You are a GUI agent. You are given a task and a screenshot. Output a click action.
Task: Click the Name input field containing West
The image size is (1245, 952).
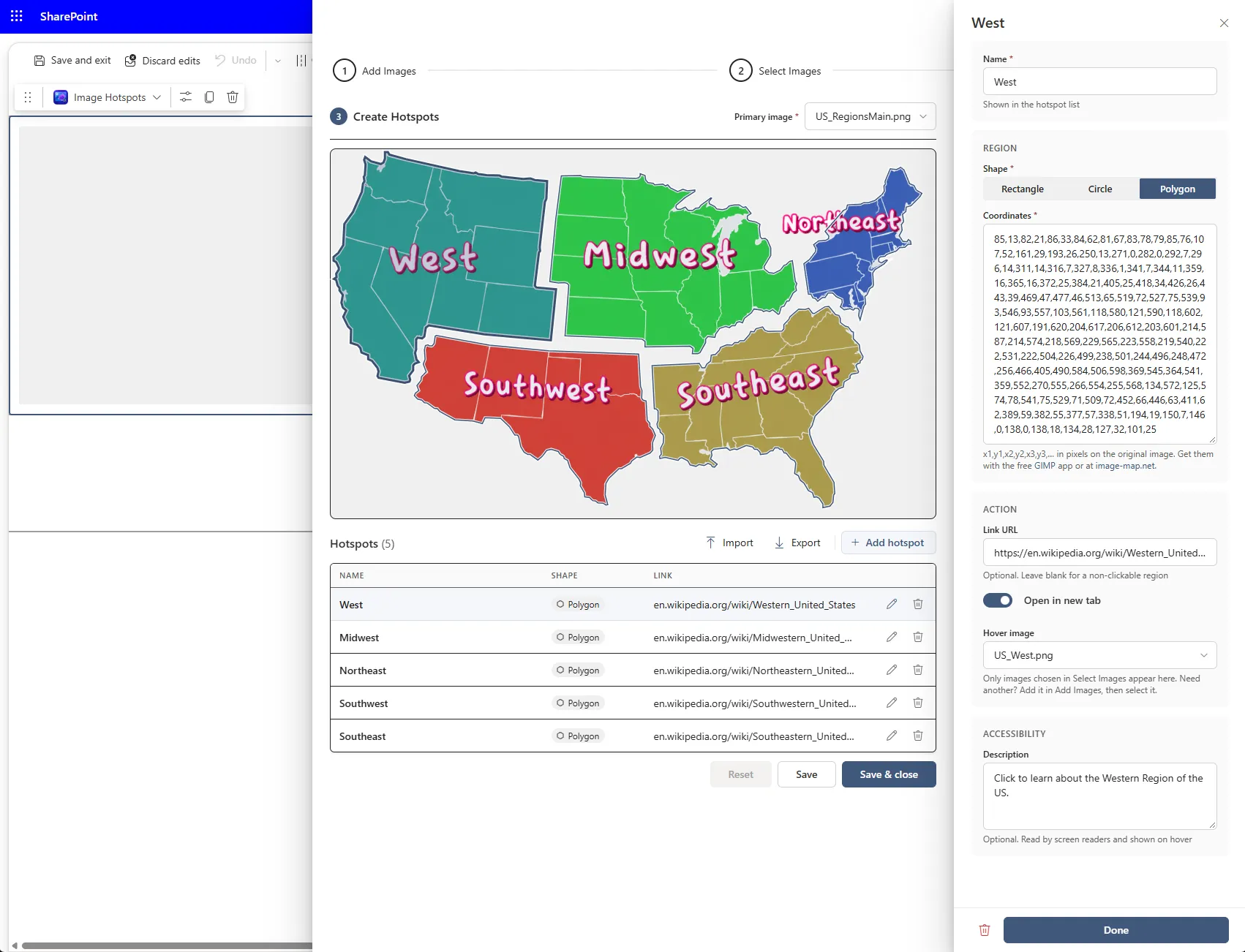coord(1099,82)
